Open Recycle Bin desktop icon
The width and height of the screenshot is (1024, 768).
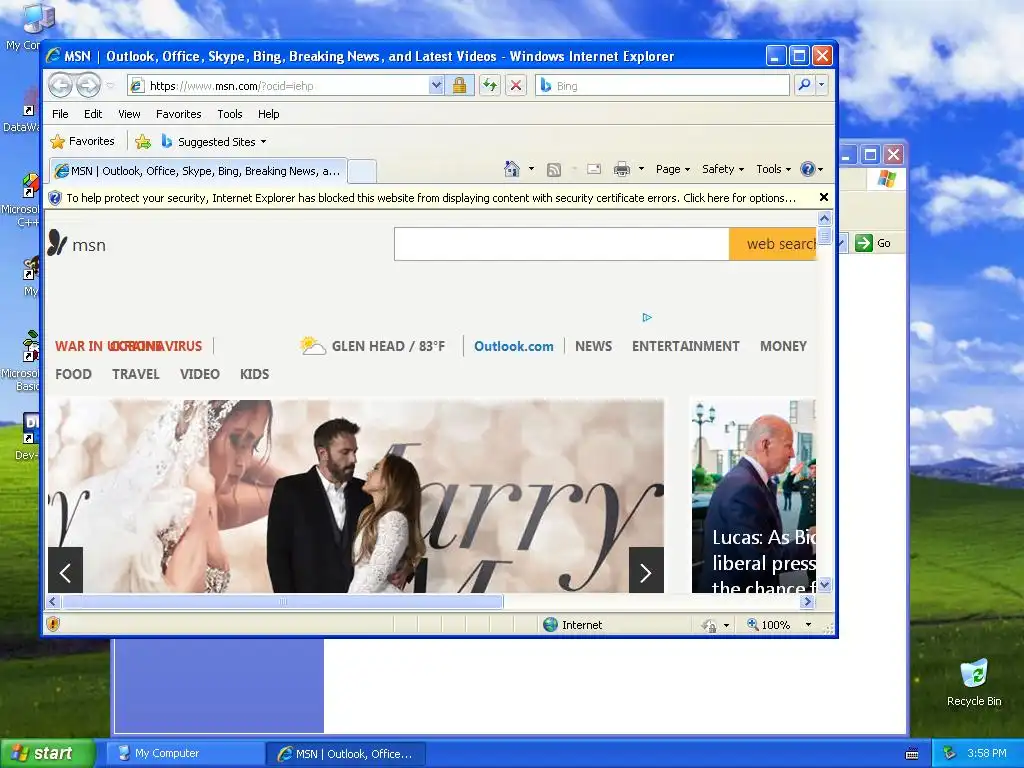(x=974, y=683)
